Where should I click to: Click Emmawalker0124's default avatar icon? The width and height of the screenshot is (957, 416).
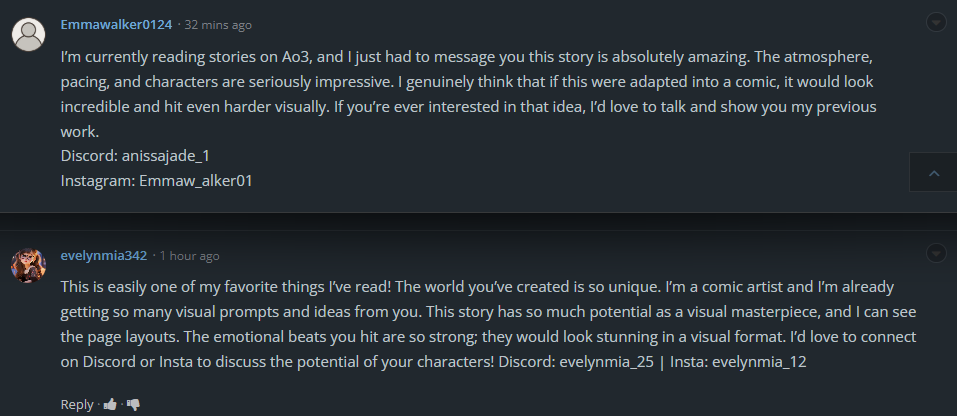(x=28, y=34)
